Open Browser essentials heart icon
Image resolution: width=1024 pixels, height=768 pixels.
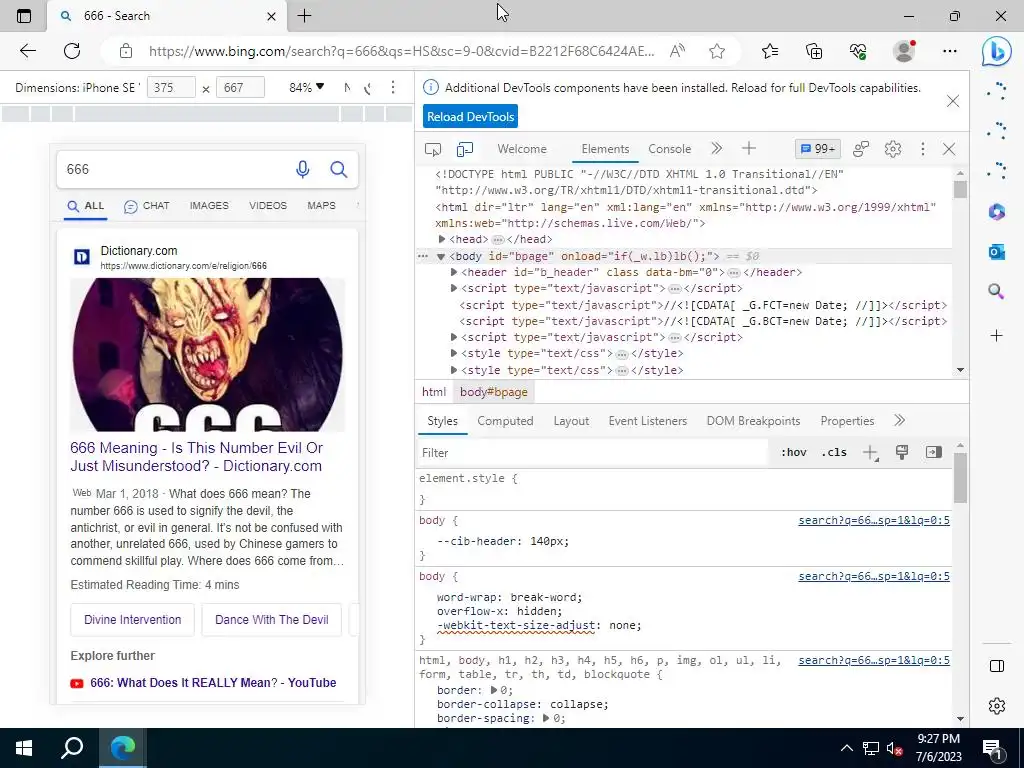click(x=858, y=51)
